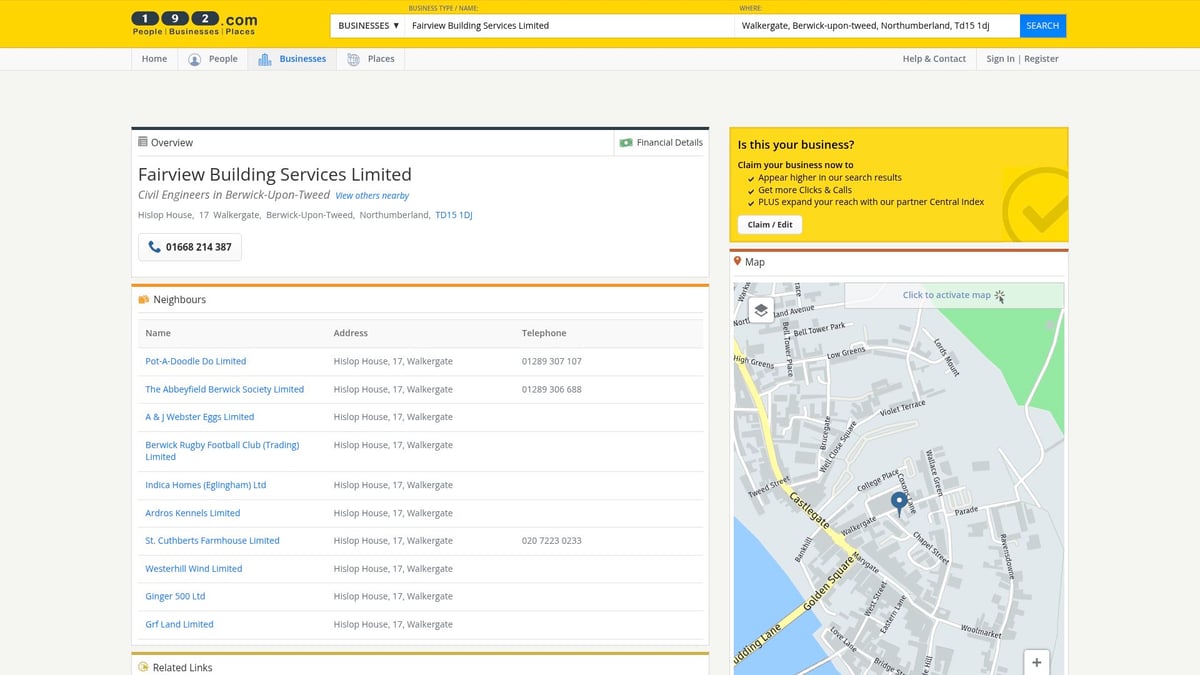
Task: Open the Businesses navigation tab
Action: [x=292, y=59]
